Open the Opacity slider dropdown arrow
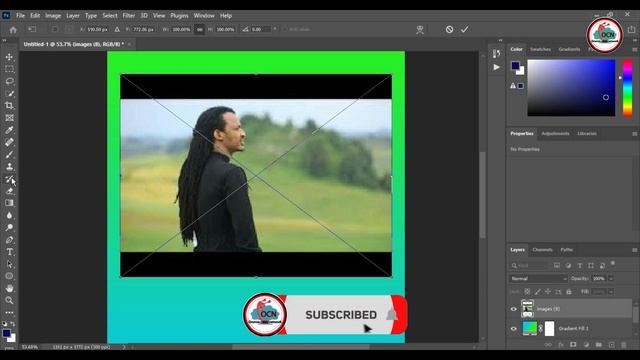640x360 pixels. coord(611,278)
